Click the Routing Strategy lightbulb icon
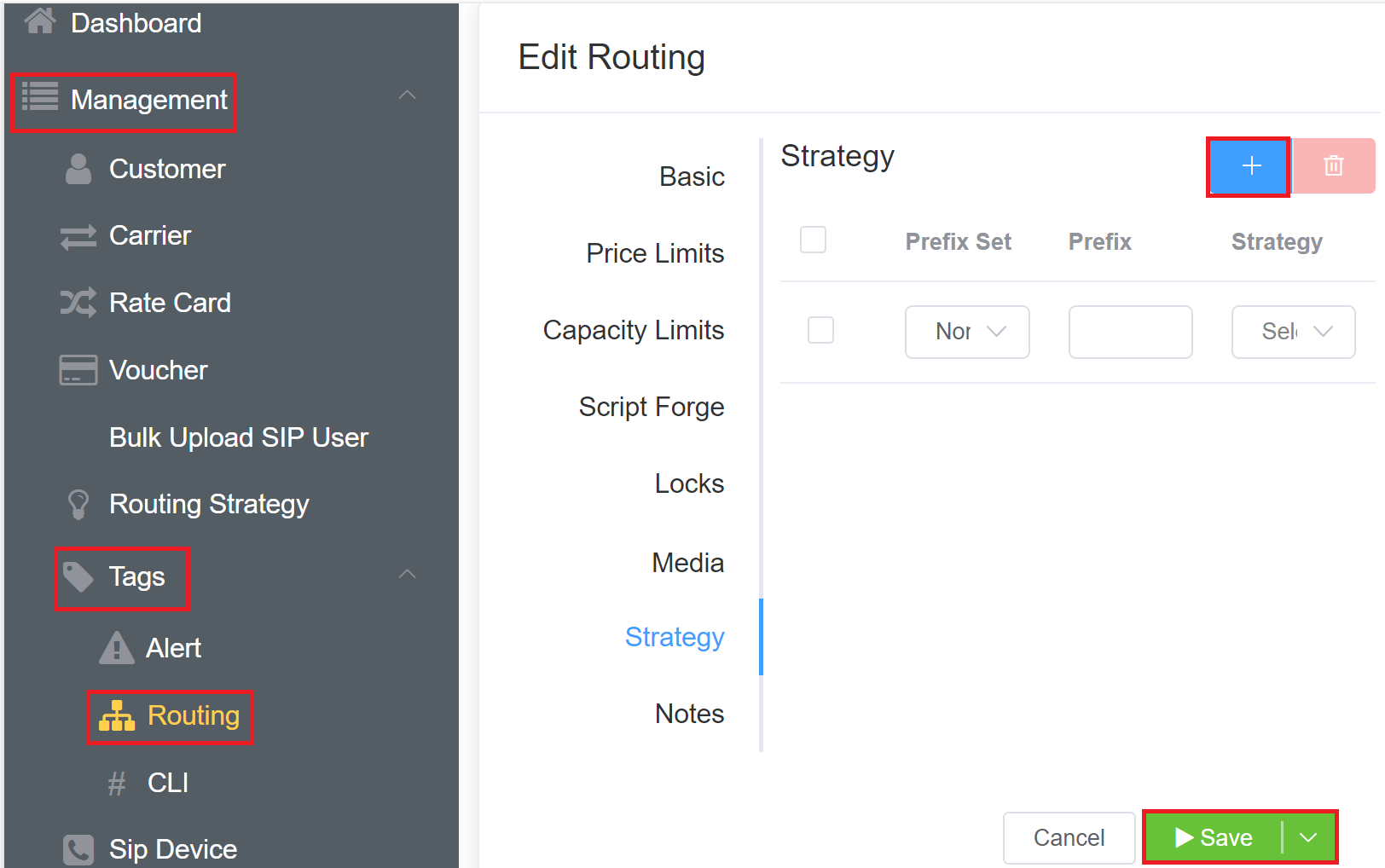 [78, 504]
